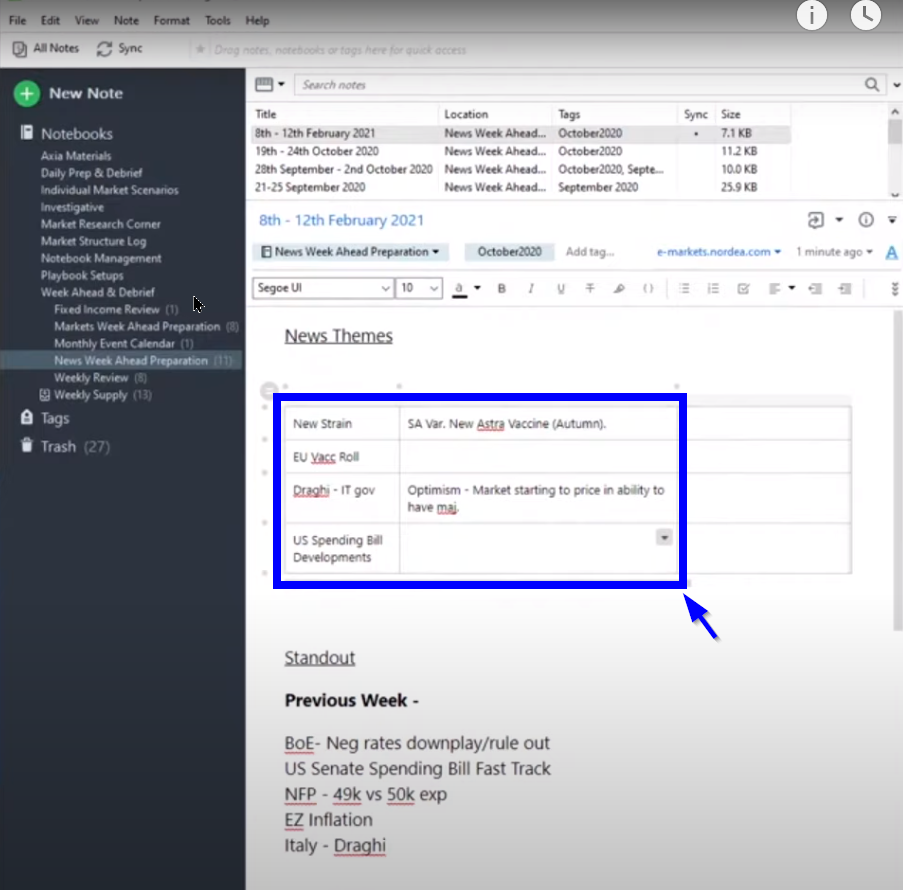Toggle underline formatting
903x890 pixels.
coord(560,289)
